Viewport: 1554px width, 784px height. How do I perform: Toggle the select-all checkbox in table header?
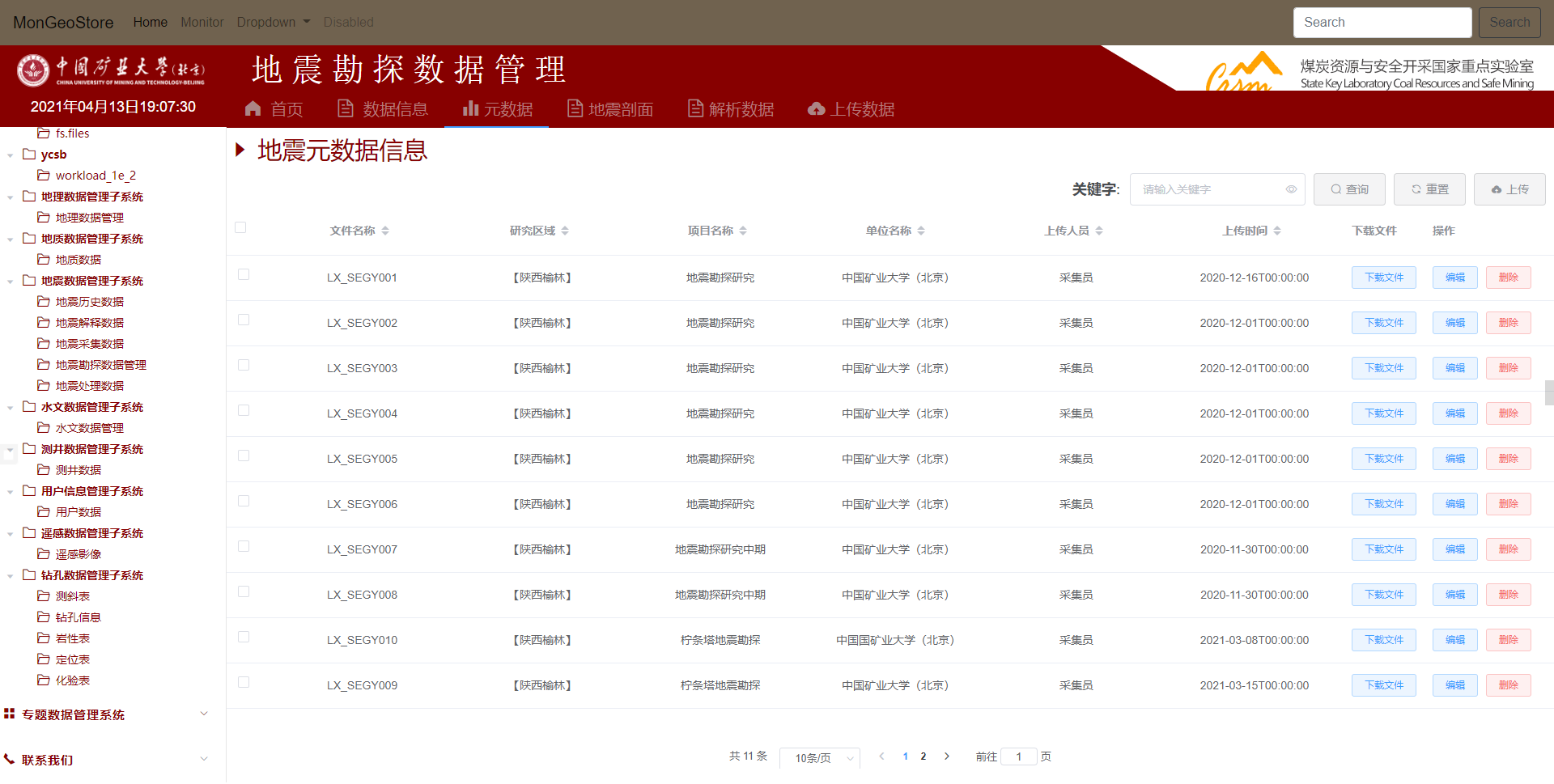(x=240, y=228)
